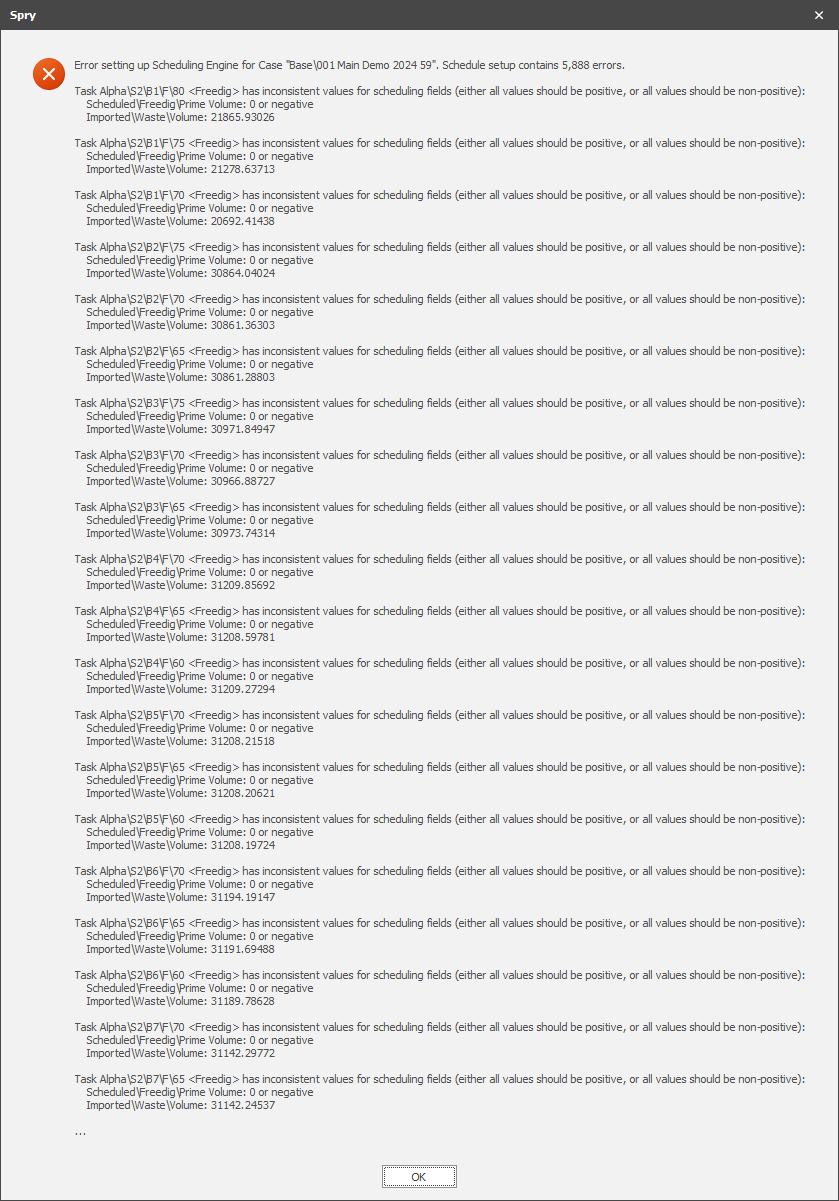Click the Imported Waste Volume 21865.93026 line
This screenshot has width=839, height=1201.
(180, 117)
